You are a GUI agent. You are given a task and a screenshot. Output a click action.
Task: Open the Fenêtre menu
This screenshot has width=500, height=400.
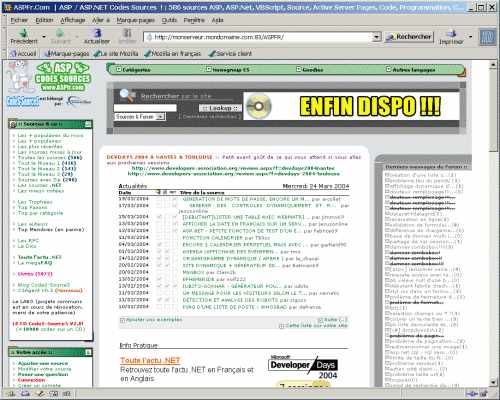(x=194, y=20)
